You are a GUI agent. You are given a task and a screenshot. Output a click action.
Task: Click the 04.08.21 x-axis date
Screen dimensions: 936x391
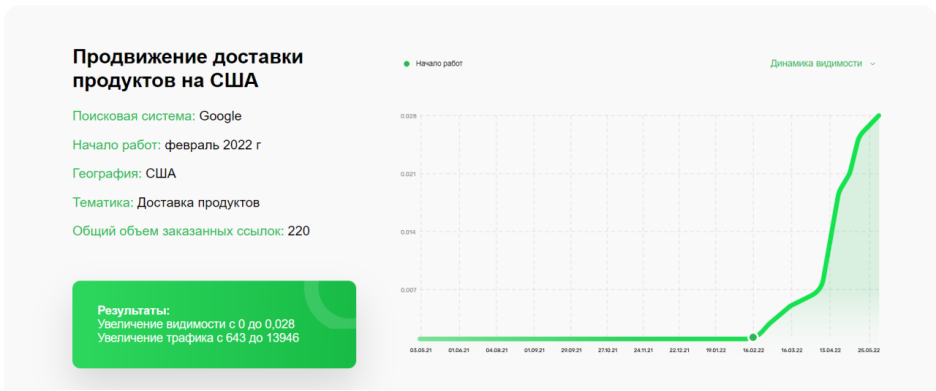(x=497, y=350)
